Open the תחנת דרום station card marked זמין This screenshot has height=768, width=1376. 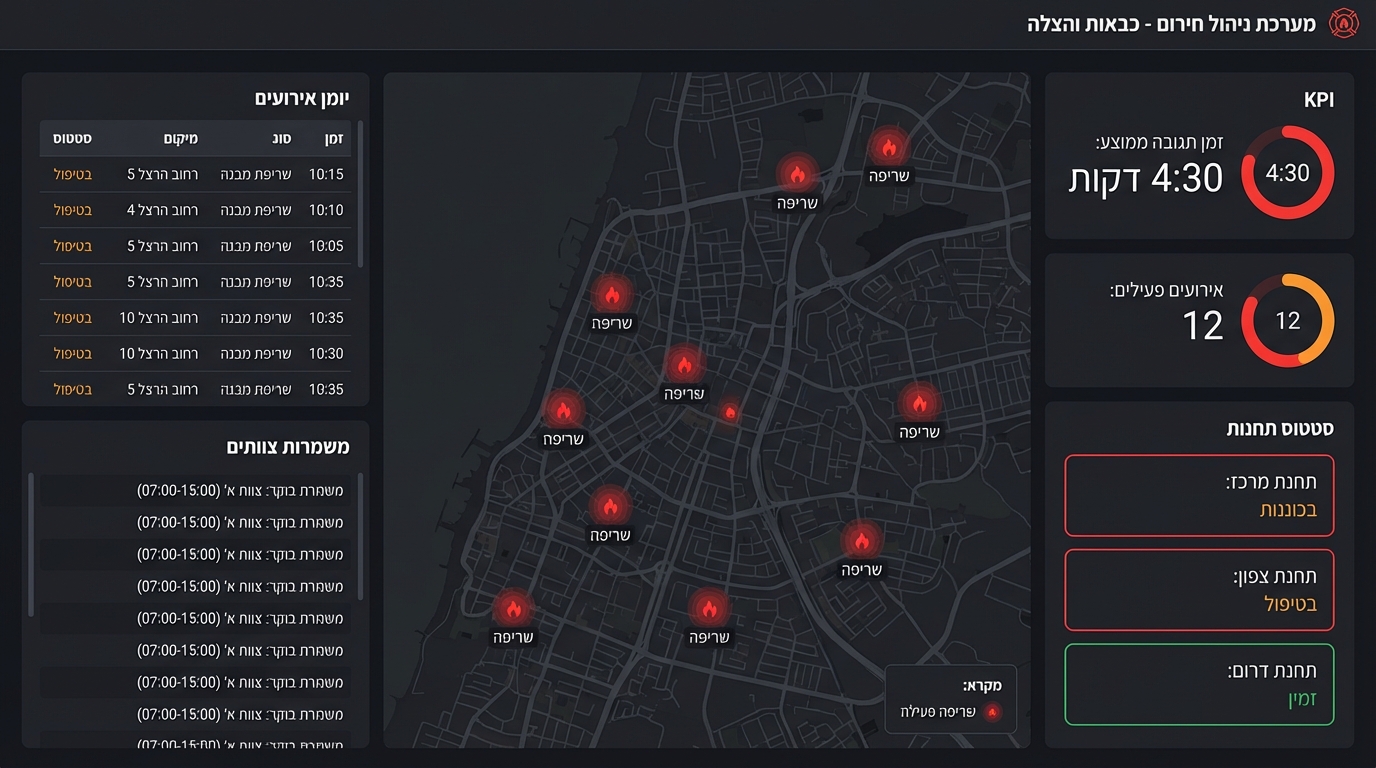(x=1199, y=685)
